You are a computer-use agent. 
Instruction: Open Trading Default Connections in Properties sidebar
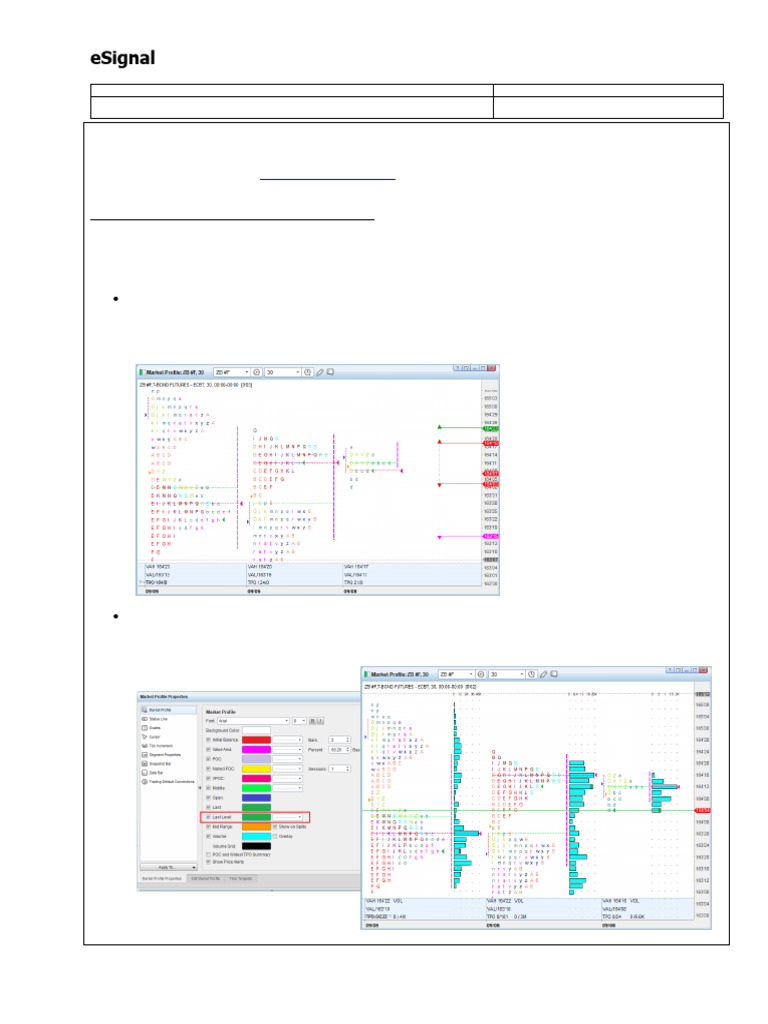(x=168, y=782)
